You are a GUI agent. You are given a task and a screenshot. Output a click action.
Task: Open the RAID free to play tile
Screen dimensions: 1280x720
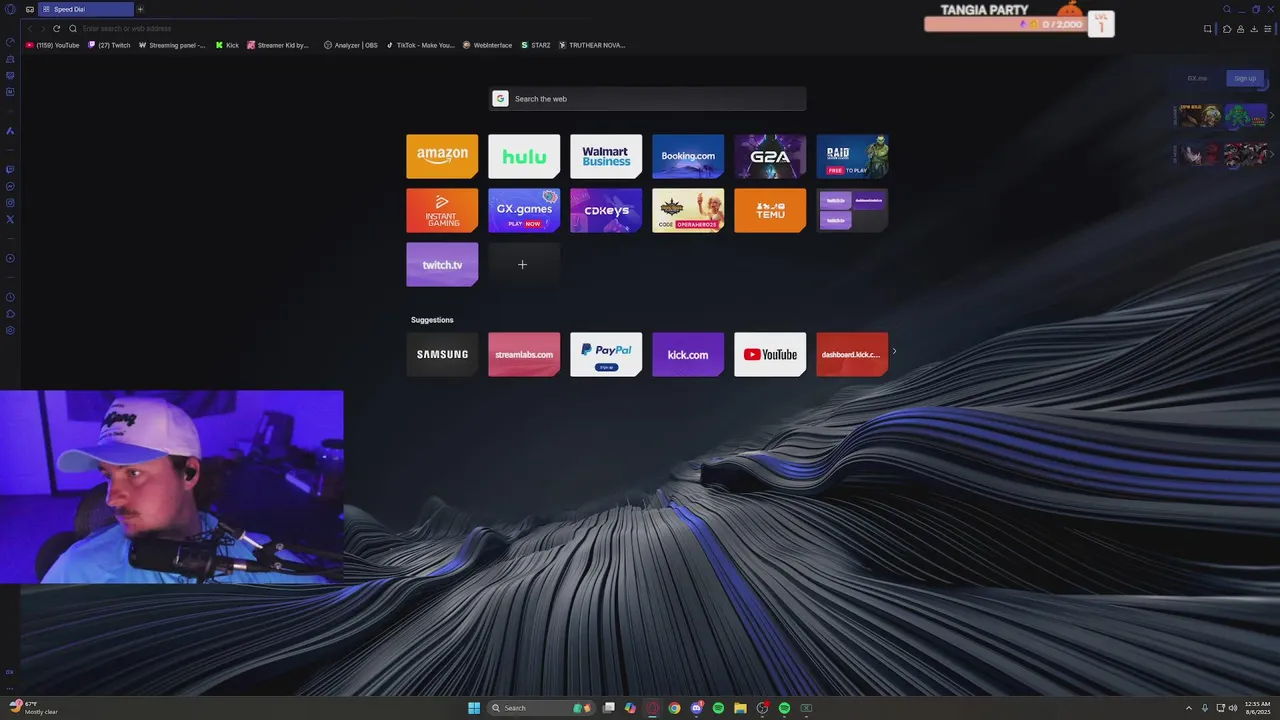[x=852, y=156]
